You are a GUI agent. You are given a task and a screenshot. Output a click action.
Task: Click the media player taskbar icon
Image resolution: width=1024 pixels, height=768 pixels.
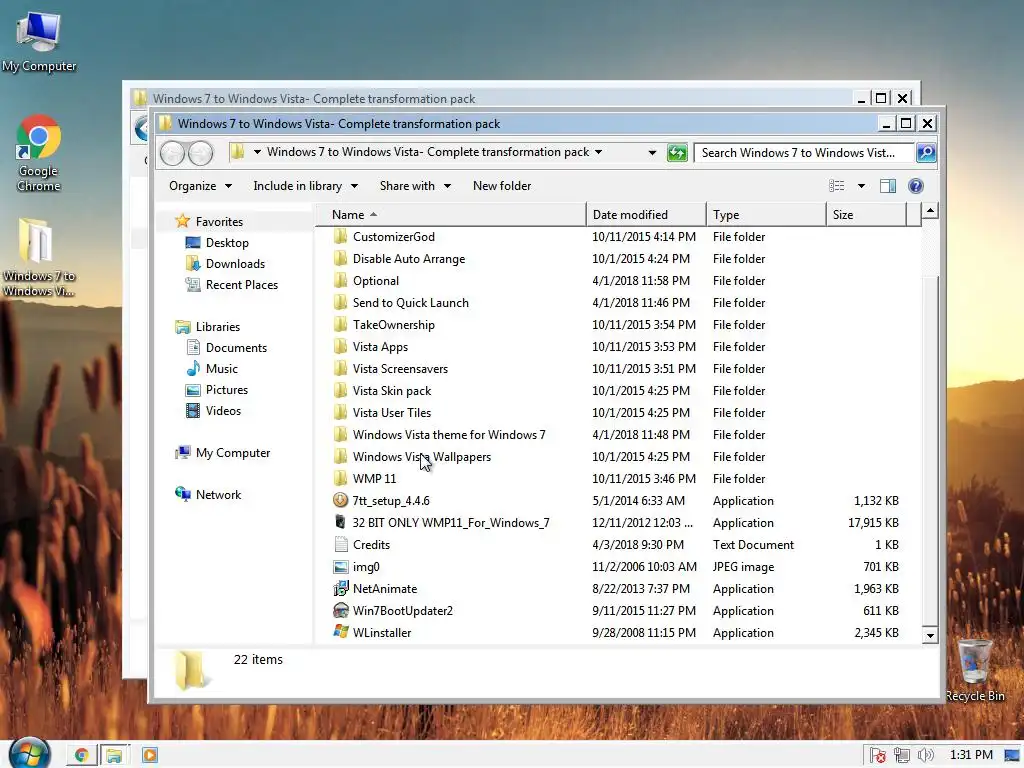150,756
